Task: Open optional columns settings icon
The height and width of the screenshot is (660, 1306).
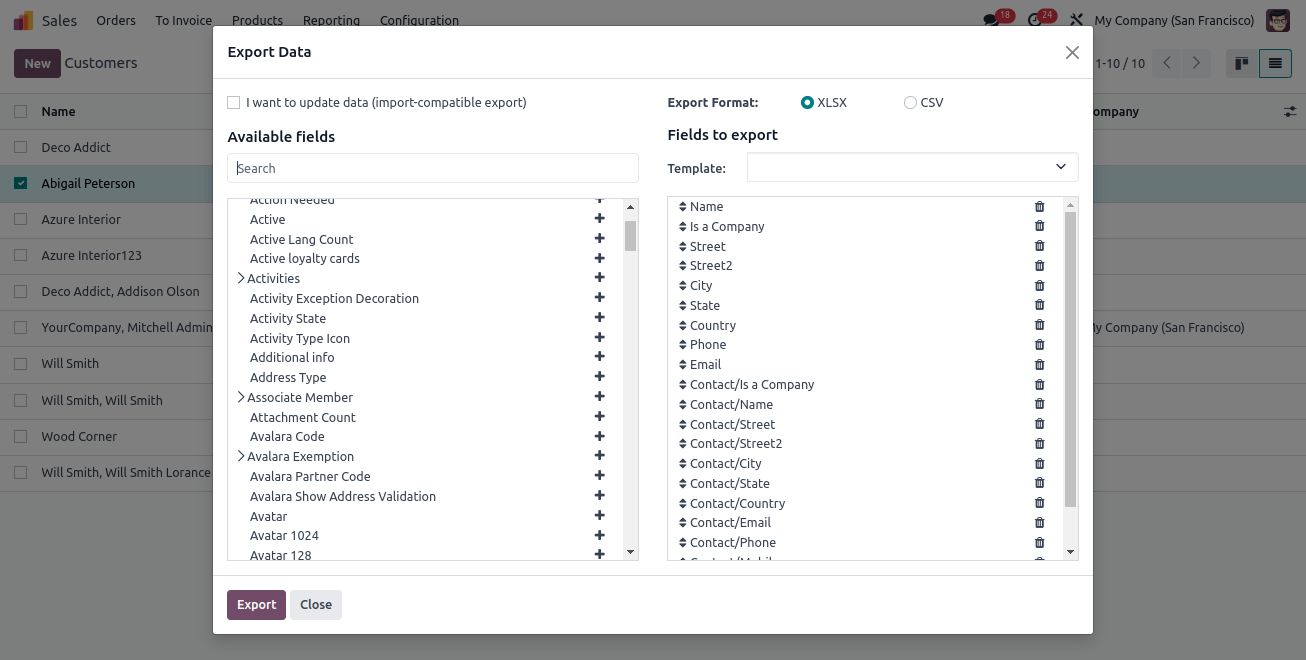Action: point(1290,111)
